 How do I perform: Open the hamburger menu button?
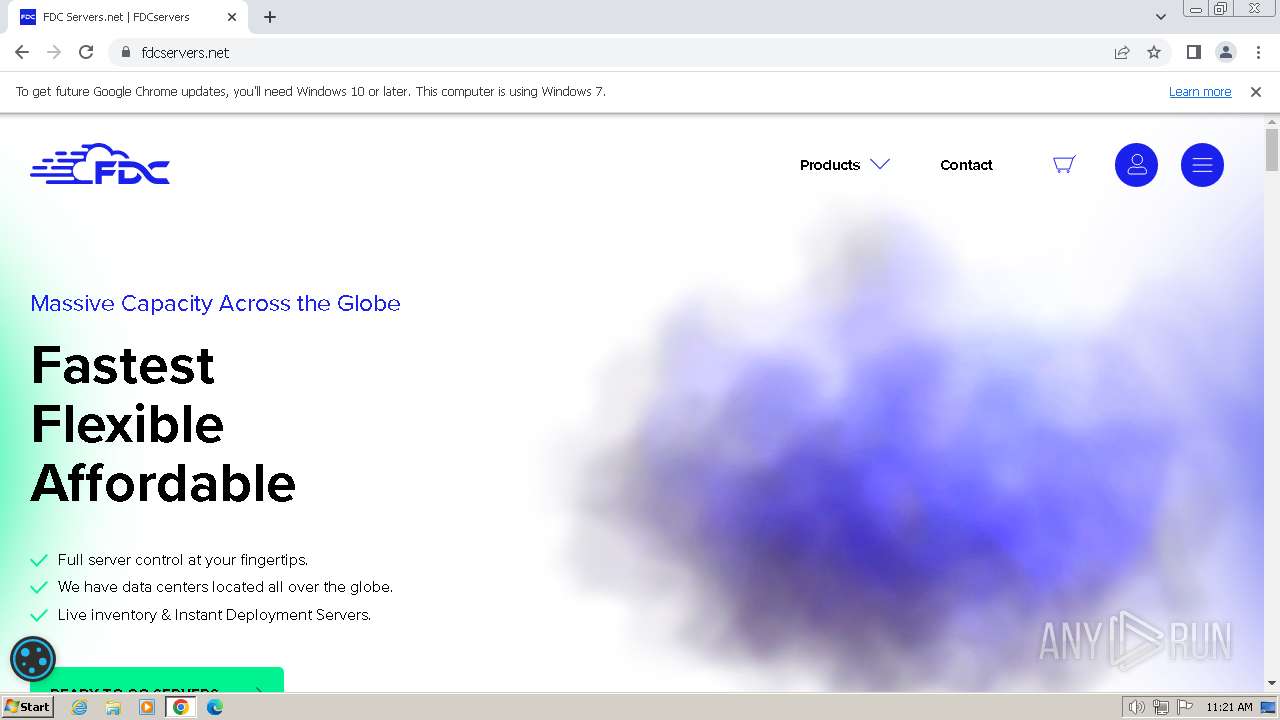pyautogui.click(x=1202, y=165)
